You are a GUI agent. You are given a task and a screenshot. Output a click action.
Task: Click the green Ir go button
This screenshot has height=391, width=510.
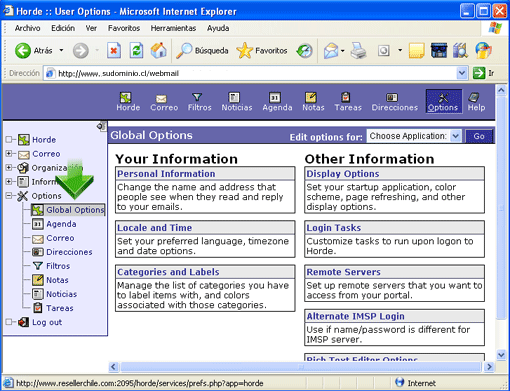click(483, 73)
